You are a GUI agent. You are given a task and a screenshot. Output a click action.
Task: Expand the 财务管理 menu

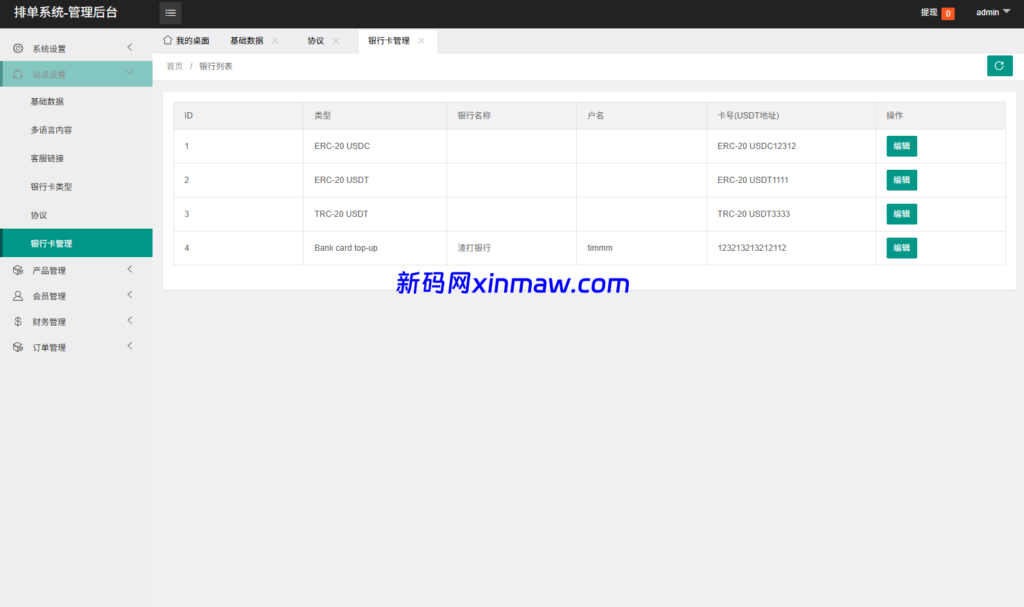[x=129, y=320]
